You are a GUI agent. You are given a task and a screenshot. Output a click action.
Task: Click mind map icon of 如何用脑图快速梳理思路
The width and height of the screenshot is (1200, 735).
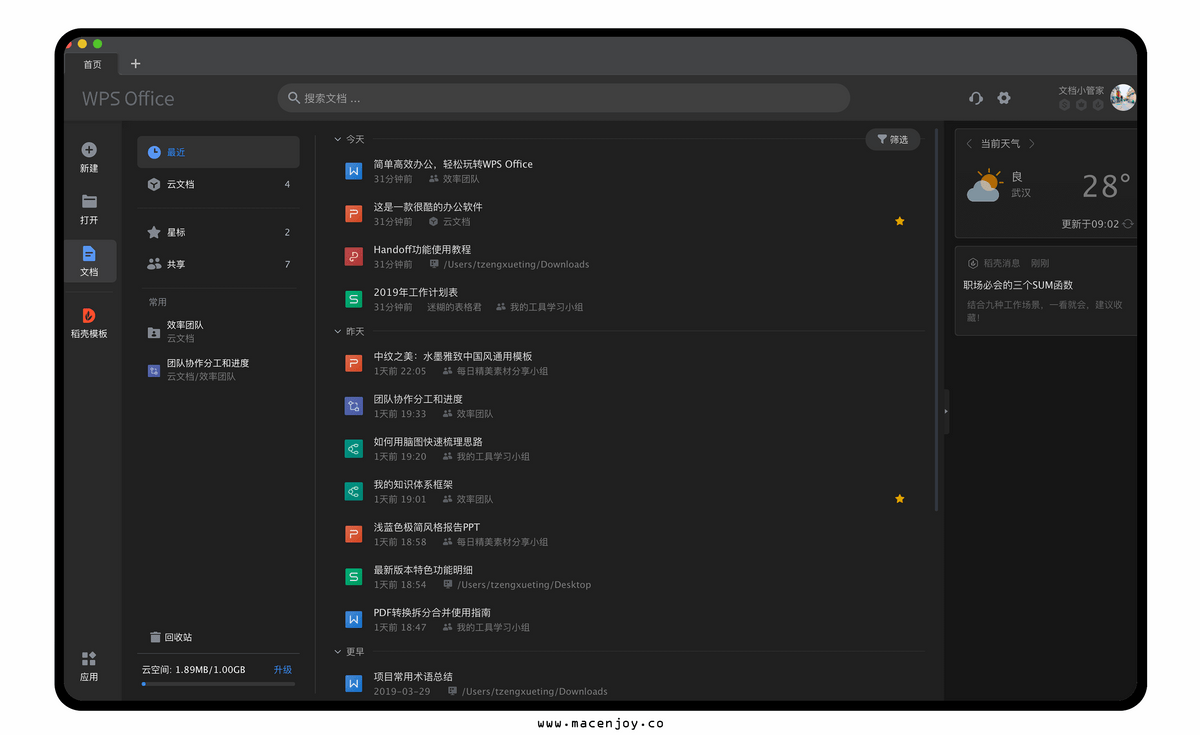(x=353, y=449)
